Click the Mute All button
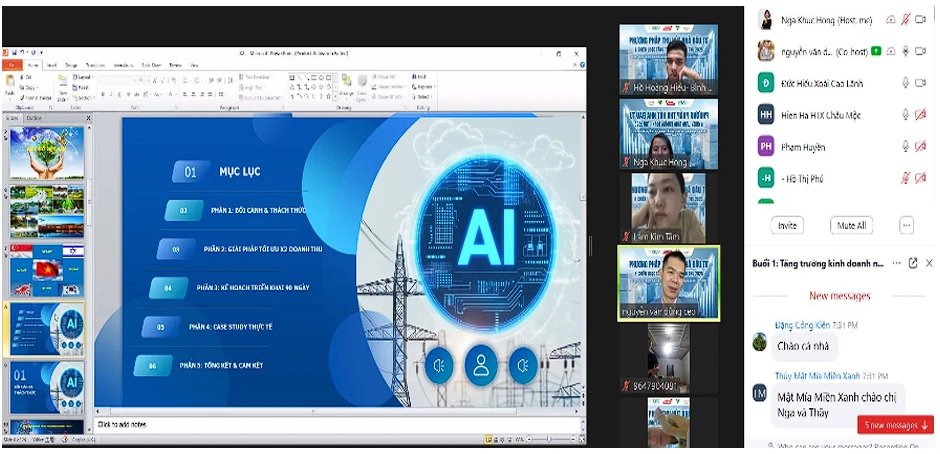Viewport: 940px width, 454px height. (851, 225)
